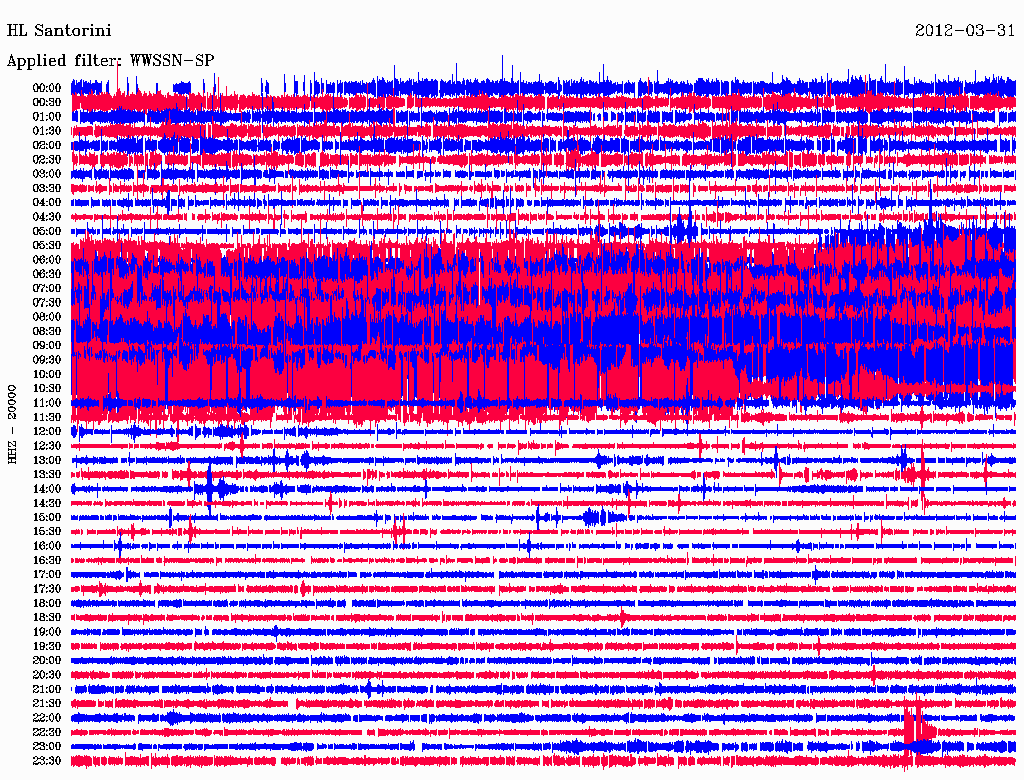Select the 21:30 time label
The width and height of the screenshot is (1024, 780).
click(x=47, y=704)
